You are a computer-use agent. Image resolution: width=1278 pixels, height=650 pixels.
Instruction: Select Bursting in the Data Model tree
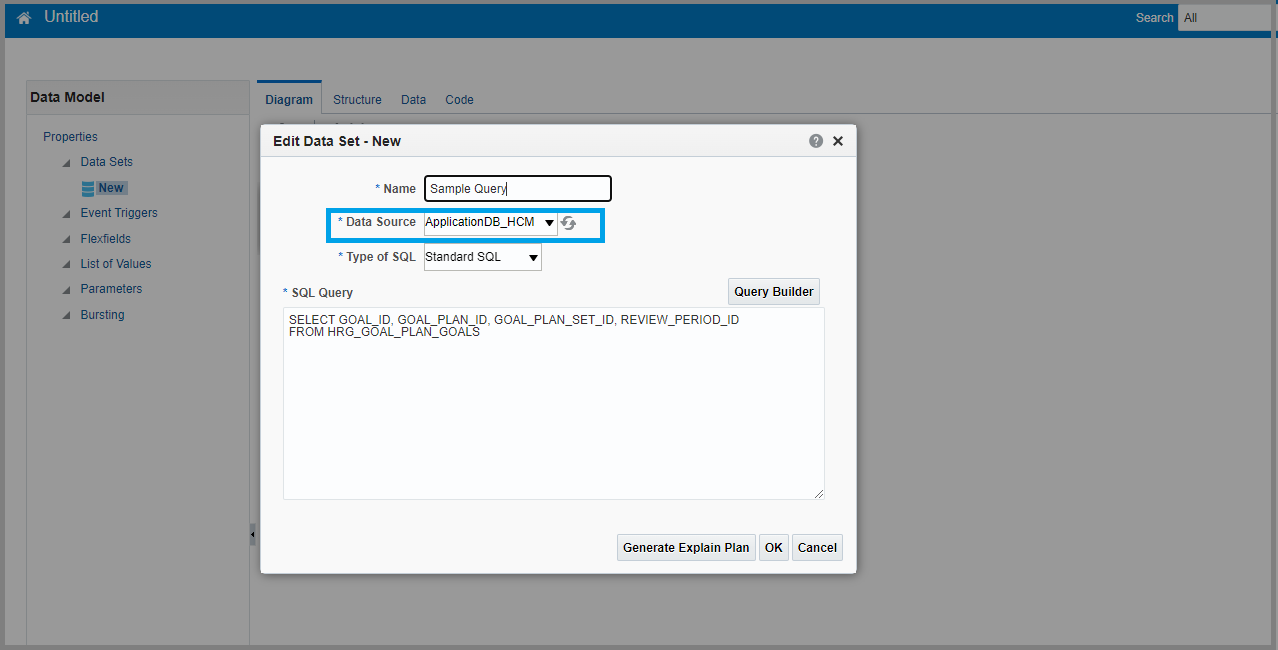pos(102,314)
